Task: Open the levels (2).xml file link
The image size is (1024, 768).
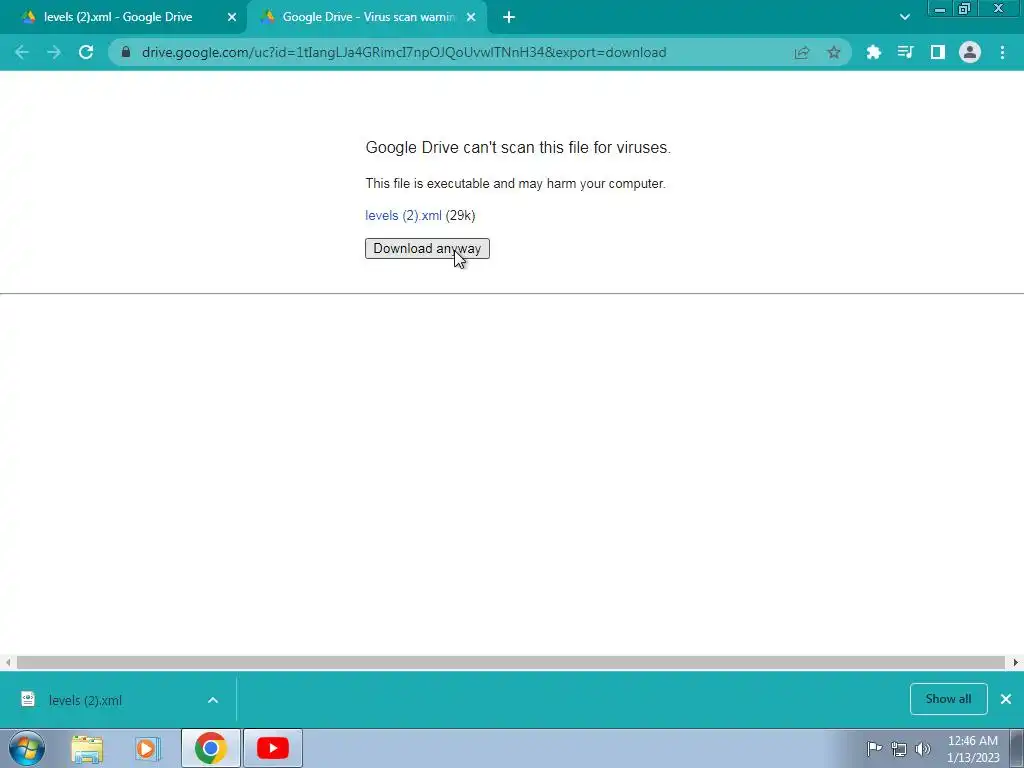Action: [403, 216]
